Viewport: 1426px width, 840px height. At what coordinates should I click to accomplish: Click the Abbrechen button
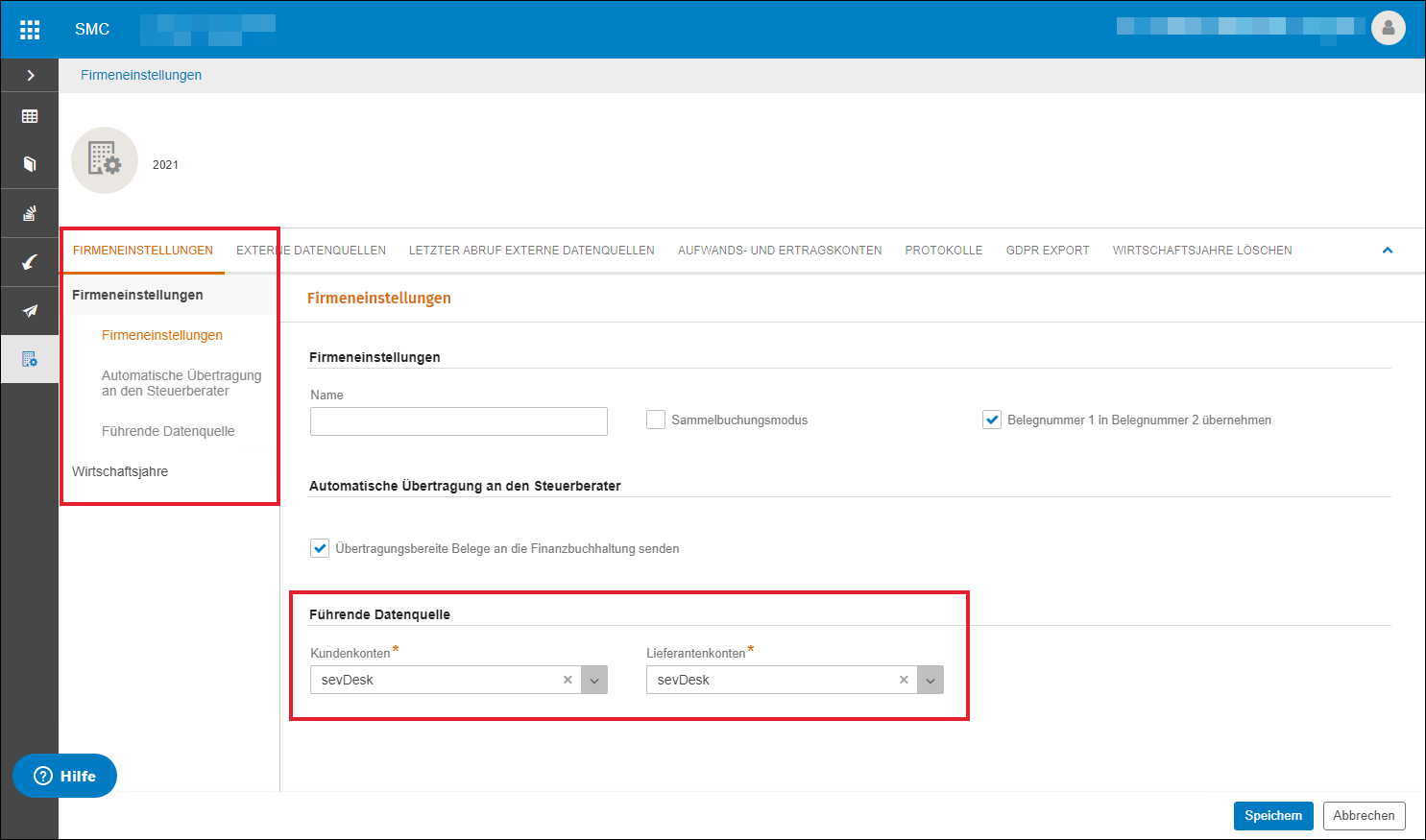tap(1364, 816)
